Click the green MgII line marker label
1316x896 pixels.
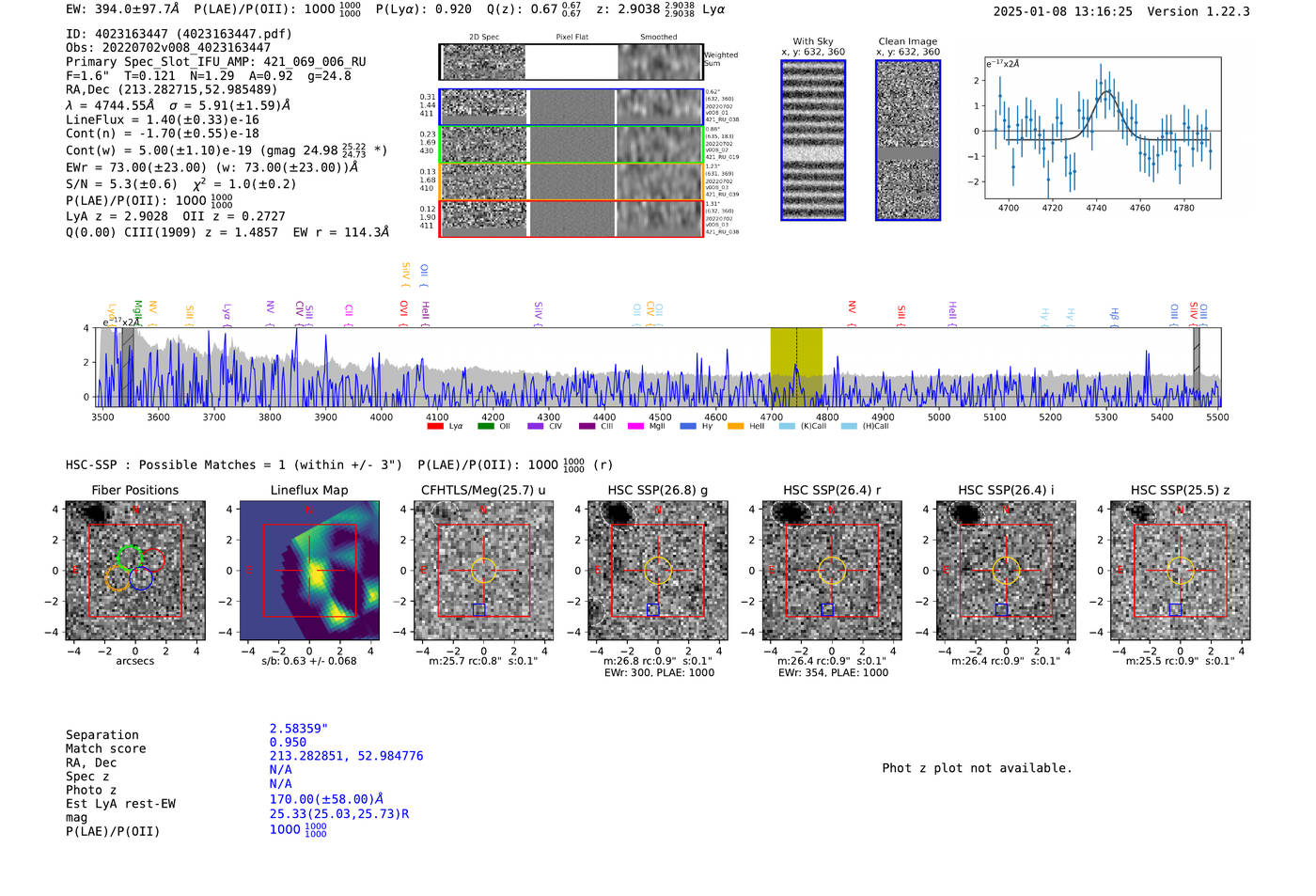point(137,311)
